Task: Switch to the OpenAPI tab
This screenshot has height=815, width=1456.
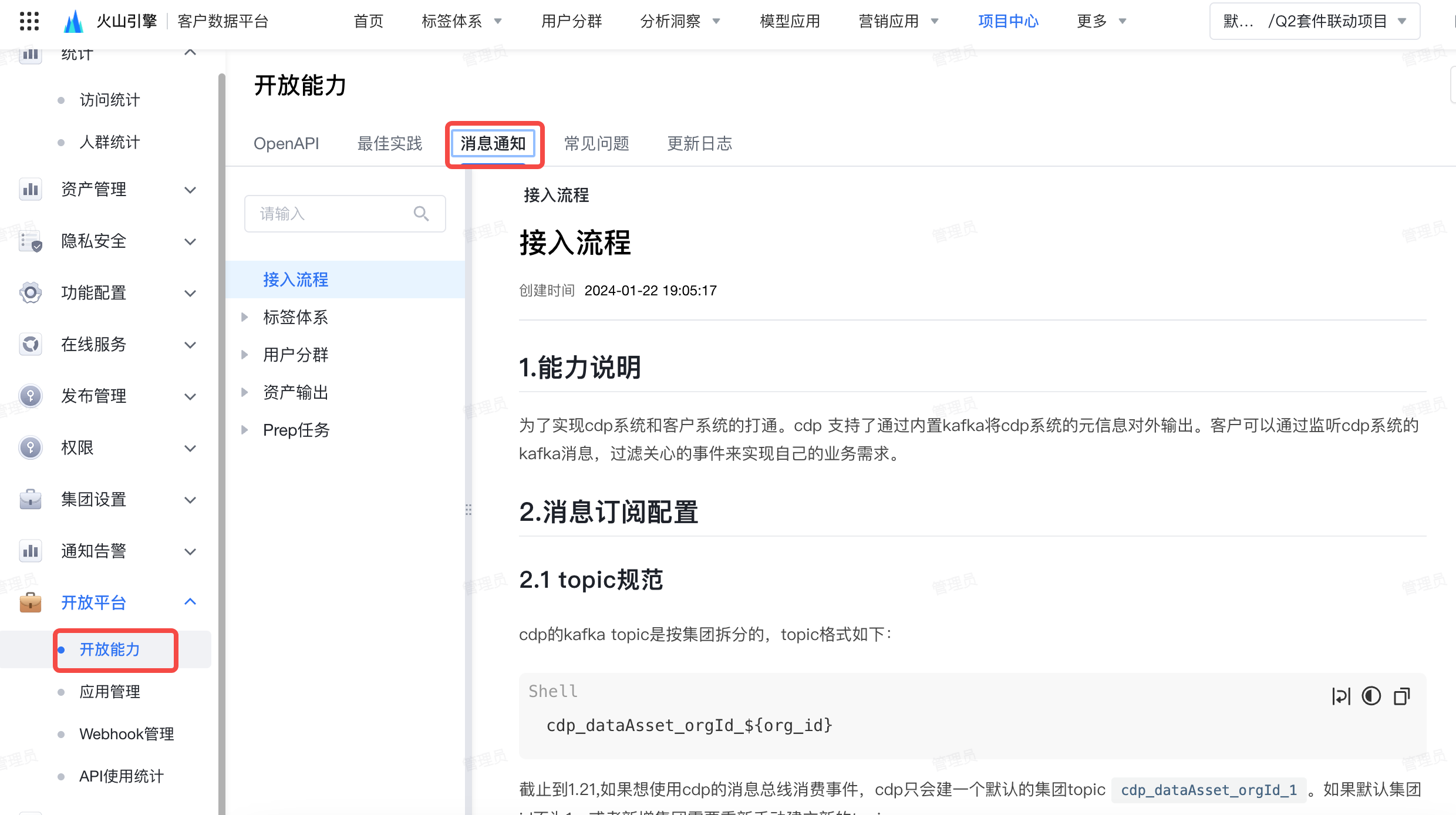Action: click(286, 144)
